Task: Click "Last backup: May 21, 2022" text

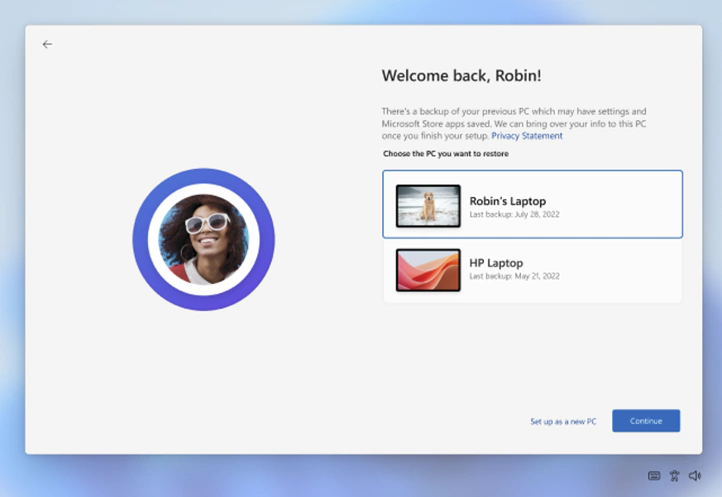Action: (x=514, y=276)
